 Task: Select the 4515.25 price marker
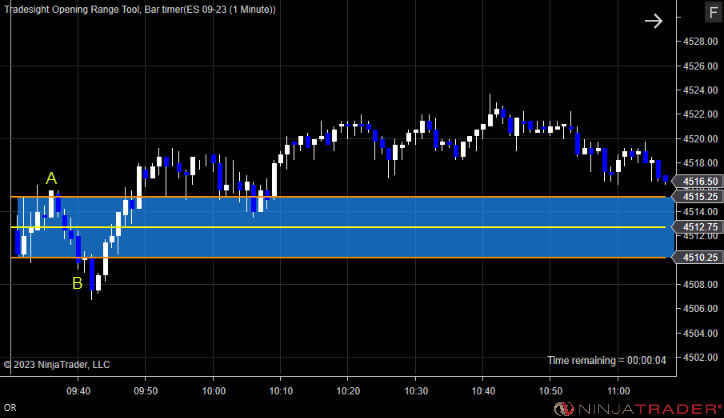click(x=697, y=197)
